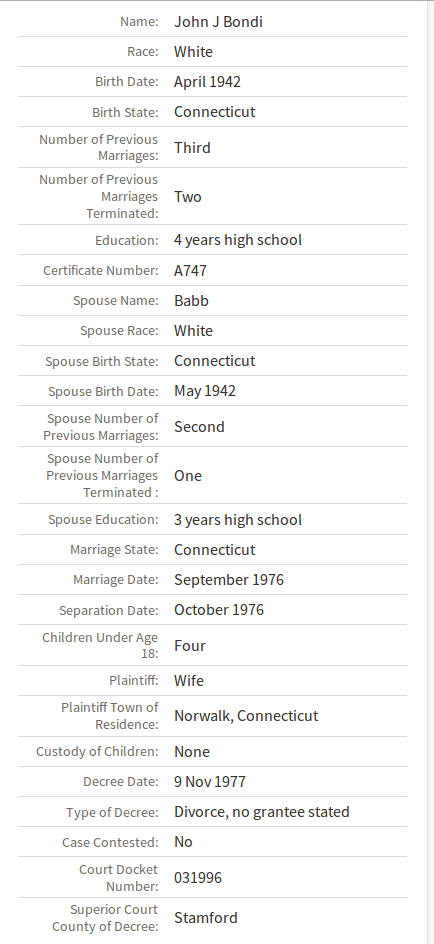Click the residence Norwalk, Connecticut
Screen dimensions: 434x944
[x=246, y=716]
